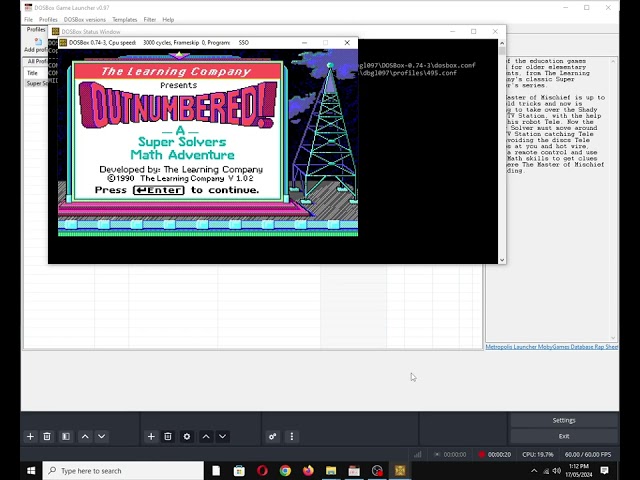Open OBS Settings button
640x480 pixels.
pos(564,420)
